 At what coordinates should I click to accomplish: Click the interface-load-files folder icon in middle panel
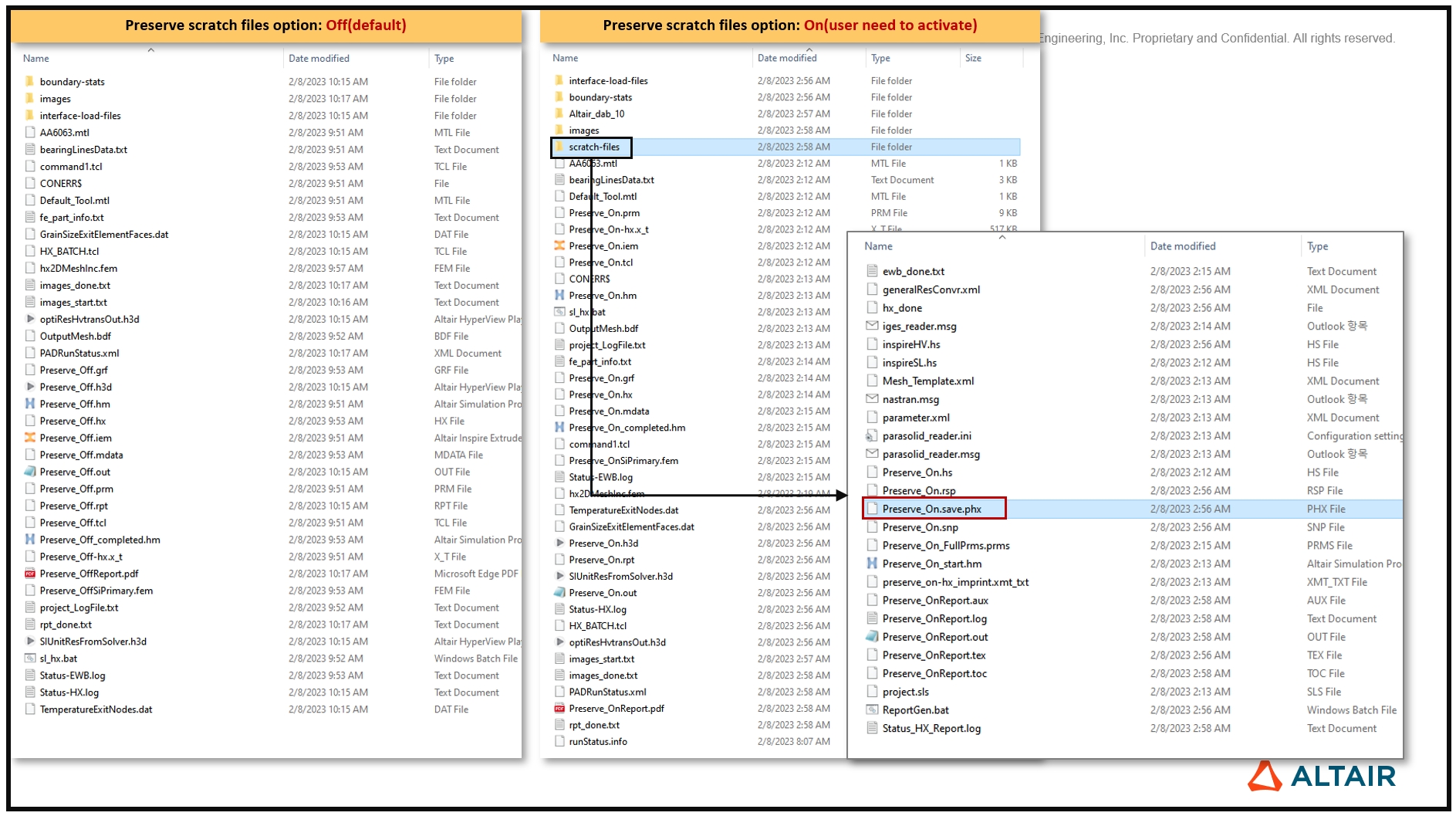(559, 80)
